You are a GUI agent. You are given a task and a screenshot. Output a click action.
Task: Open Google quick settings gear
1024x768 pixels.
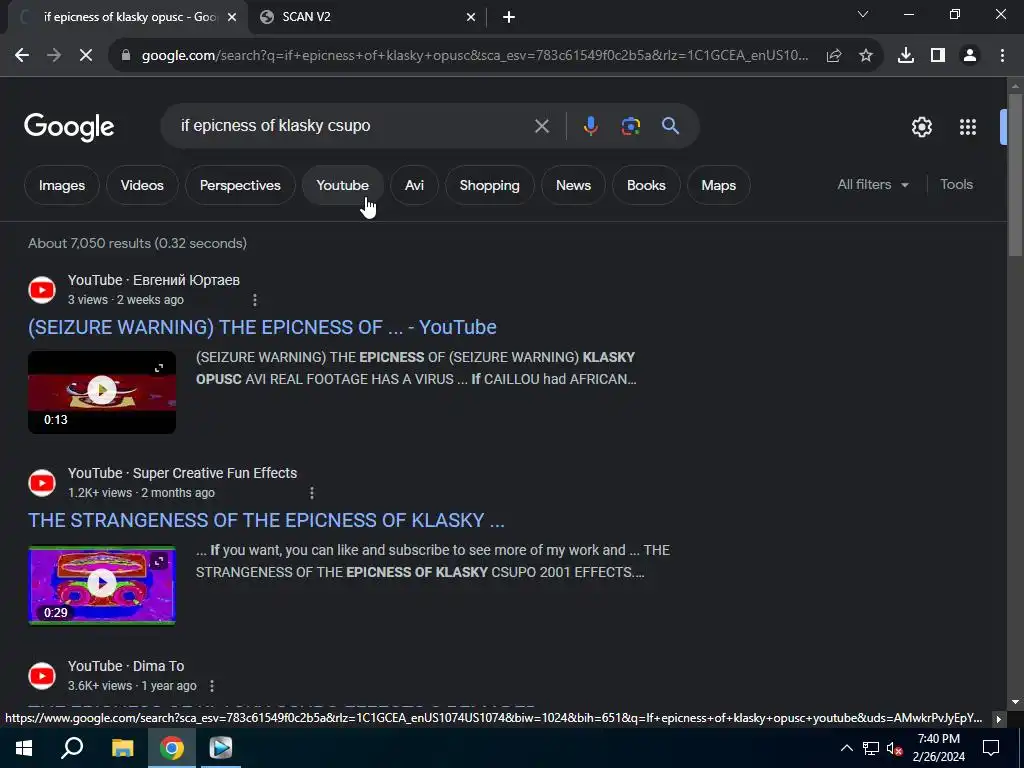point(921,127)
